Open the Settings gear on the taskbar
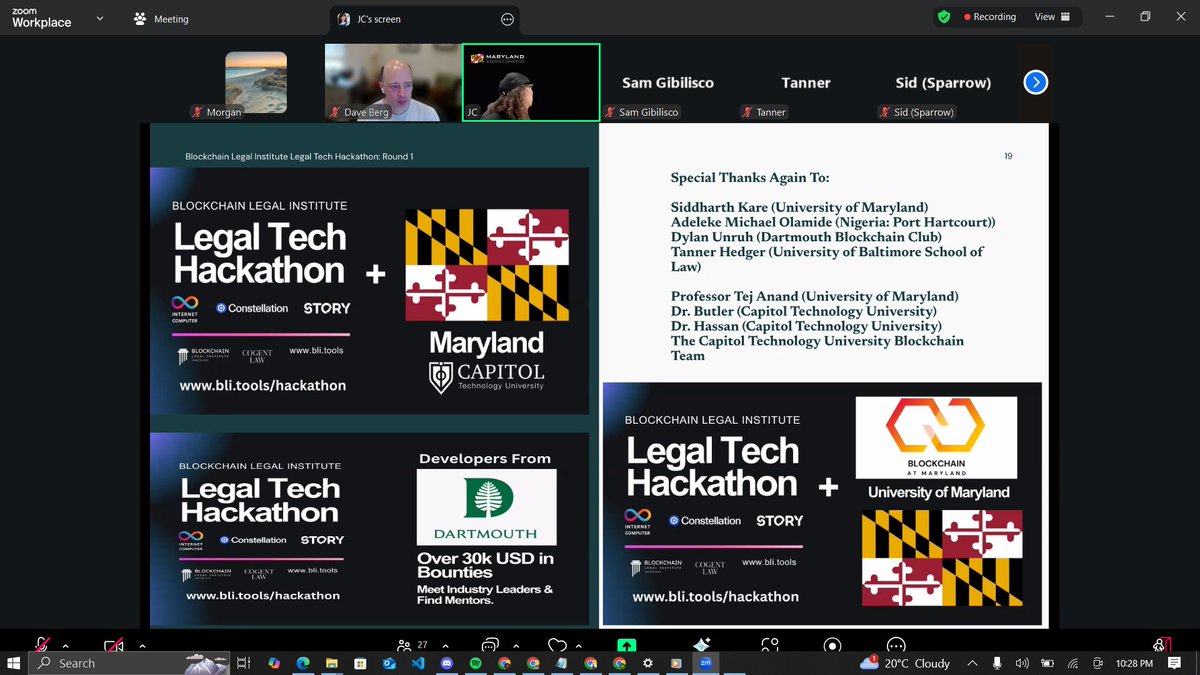1200x675 pixels. 648,663
